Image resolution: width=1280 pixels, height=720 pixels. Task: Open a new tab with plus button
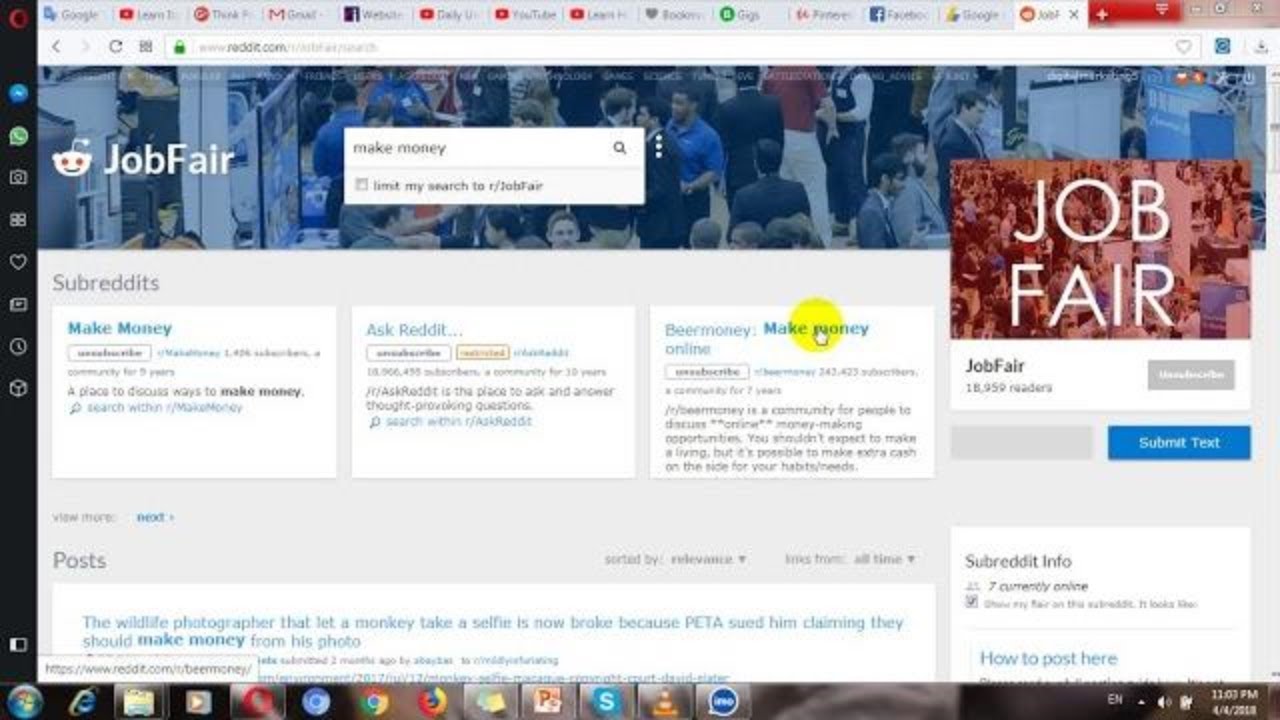1102,14
